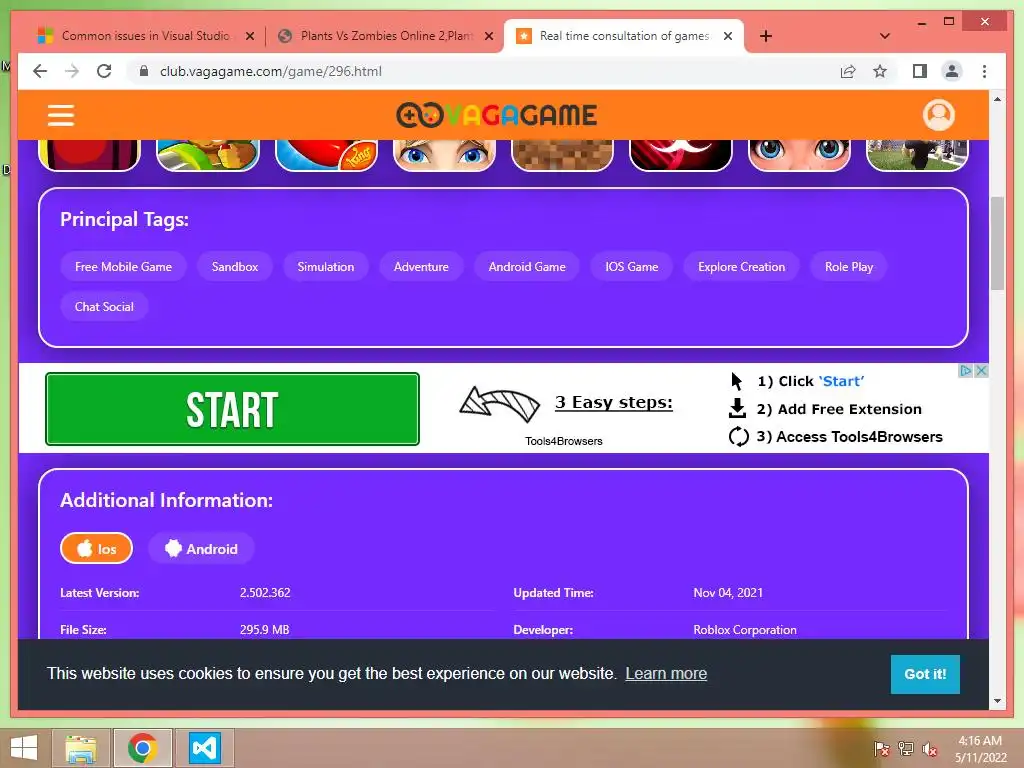Click the file size 295.9 MB value
The image size is (1024, 768).
pyautogui.click(x=264, y=630)
